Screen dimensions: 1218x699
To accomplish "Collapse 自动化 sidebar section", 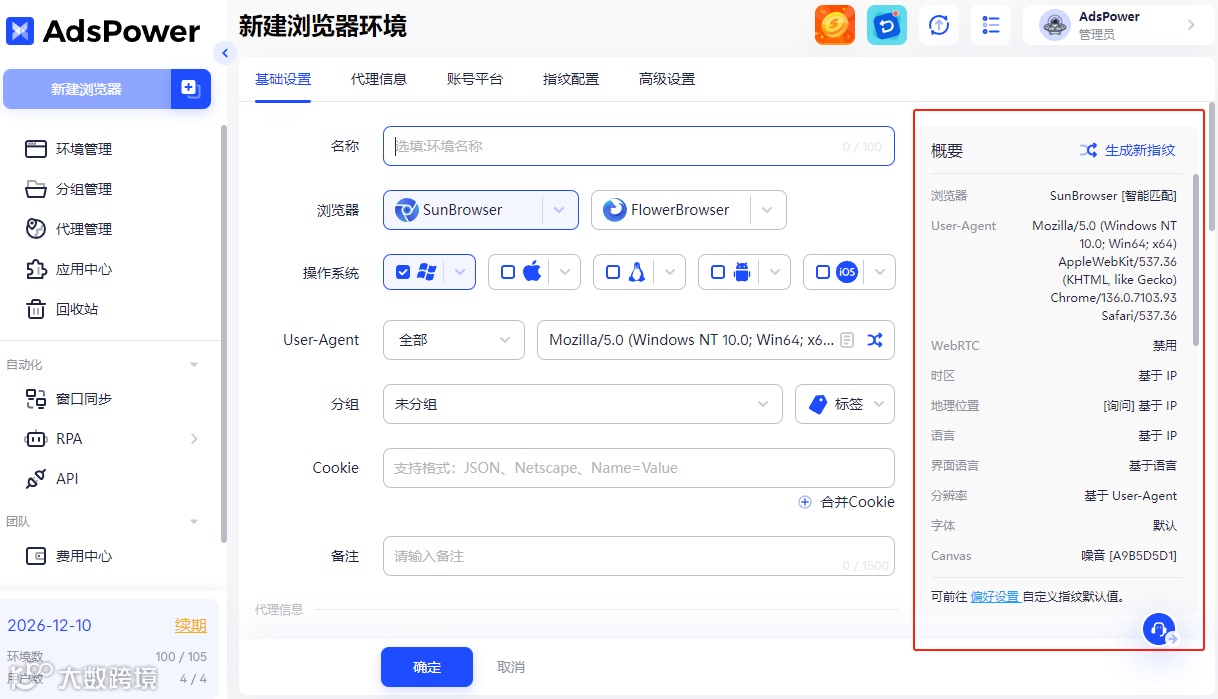I will pyautogui.click(x=194, y=365).
